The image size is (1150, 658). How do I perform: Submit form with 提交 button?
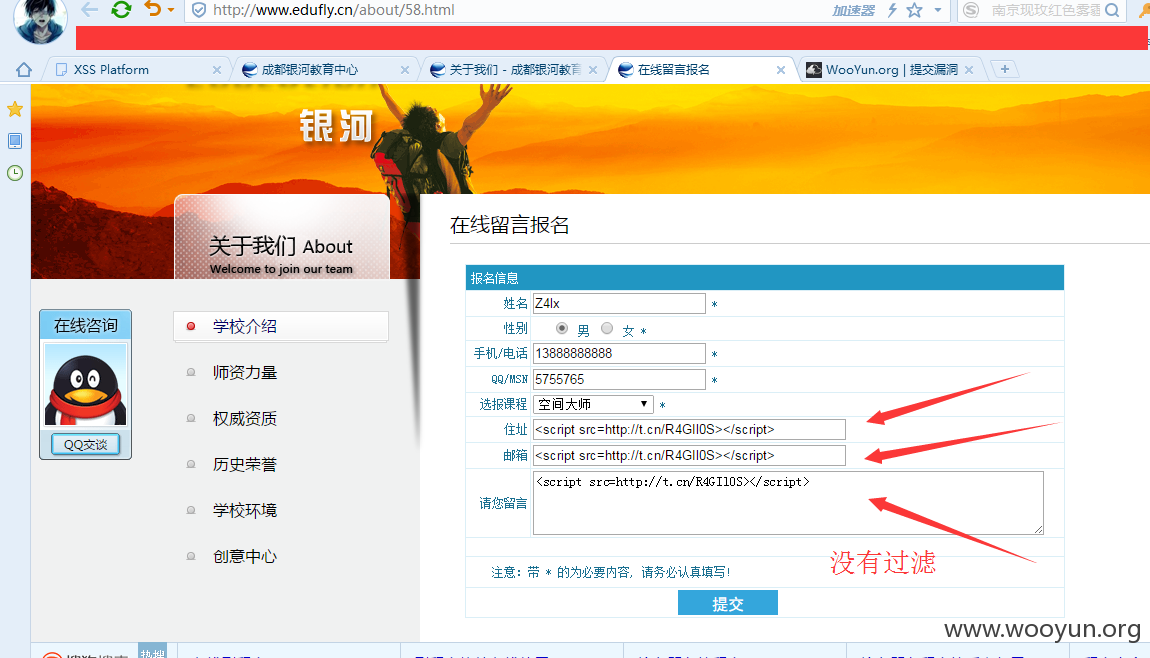click(x=728, y=603)
